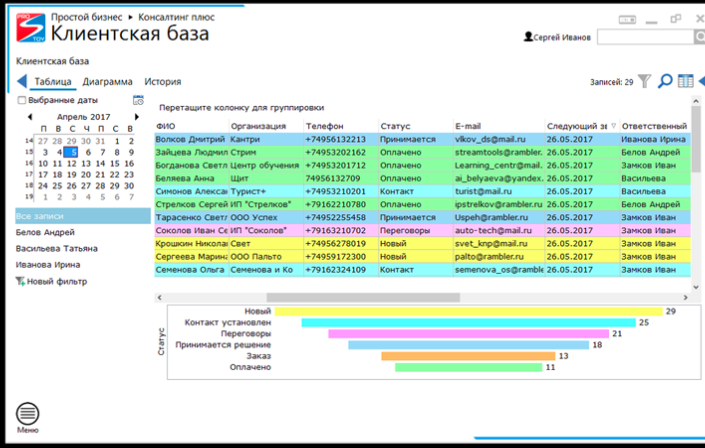Viewport: 705px width, 448px height.
Task: Click the ИП "Стрелков" organization cell
Action: (266, 204)
